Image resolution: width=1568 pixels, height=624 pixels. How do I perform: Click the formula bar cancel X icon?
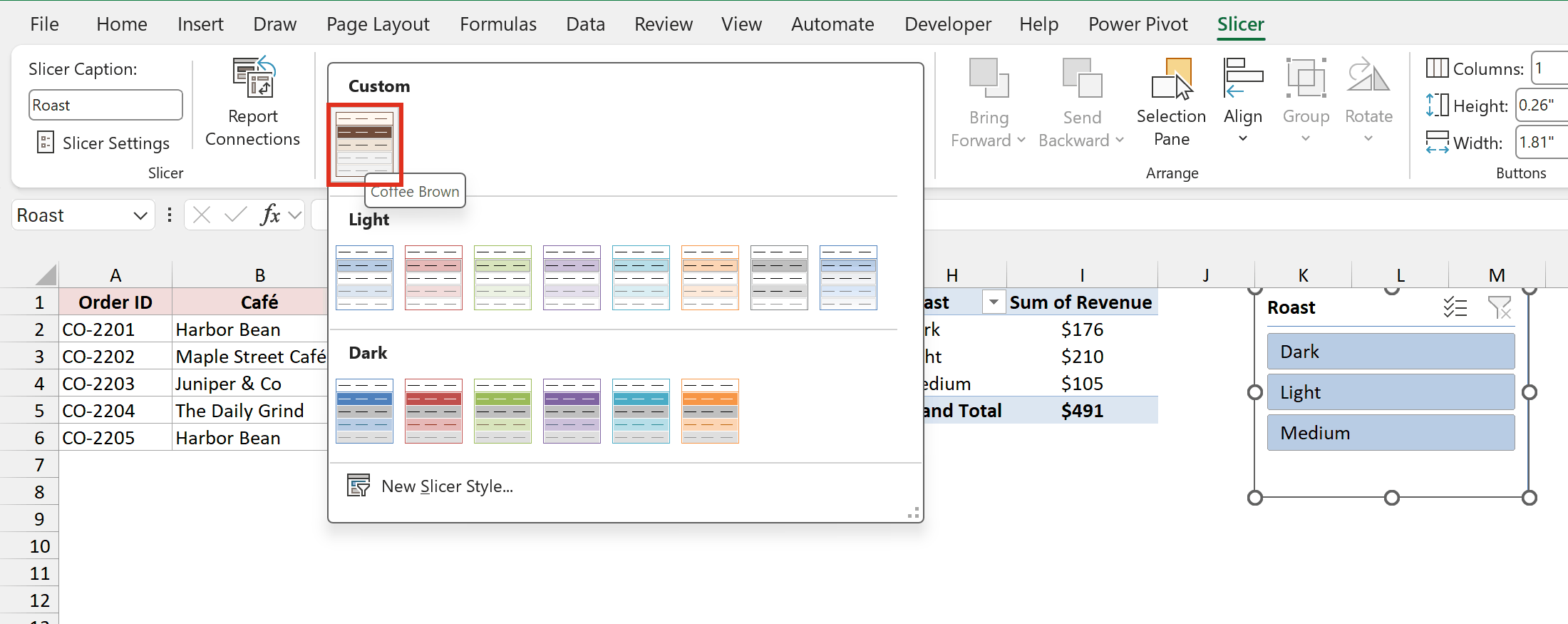(x=202, y=215)
